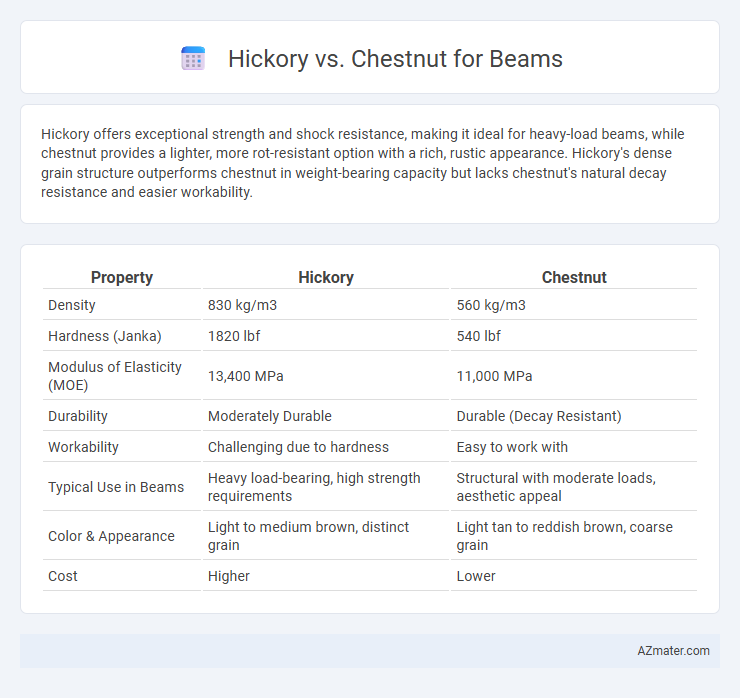Click the 'Lower' cost cell

476,576
